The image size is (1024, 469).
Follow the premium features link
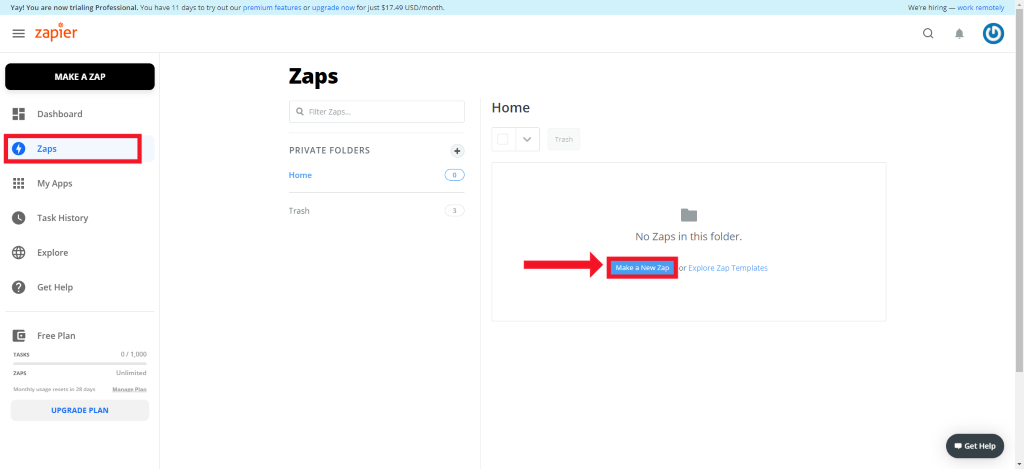point(272,7)
